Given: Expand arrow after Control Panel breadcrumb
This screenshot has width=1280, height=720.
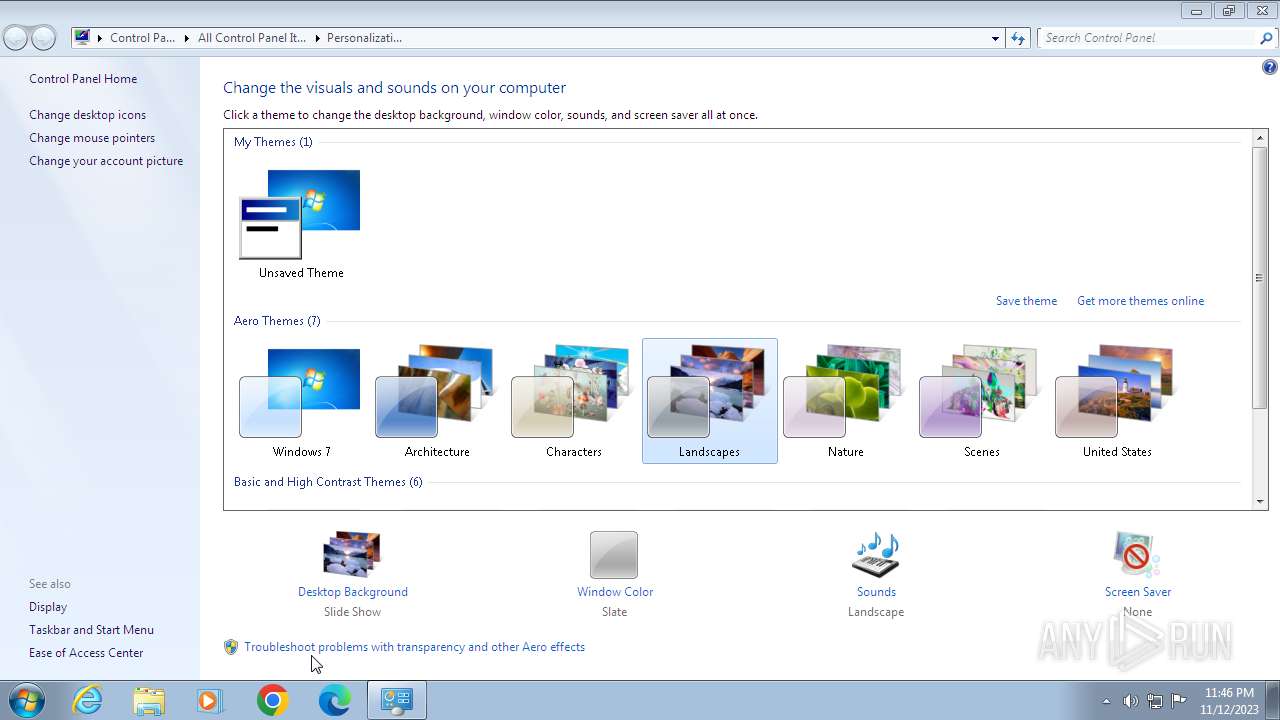Looking at the screenshot, I should click(187, 38).
